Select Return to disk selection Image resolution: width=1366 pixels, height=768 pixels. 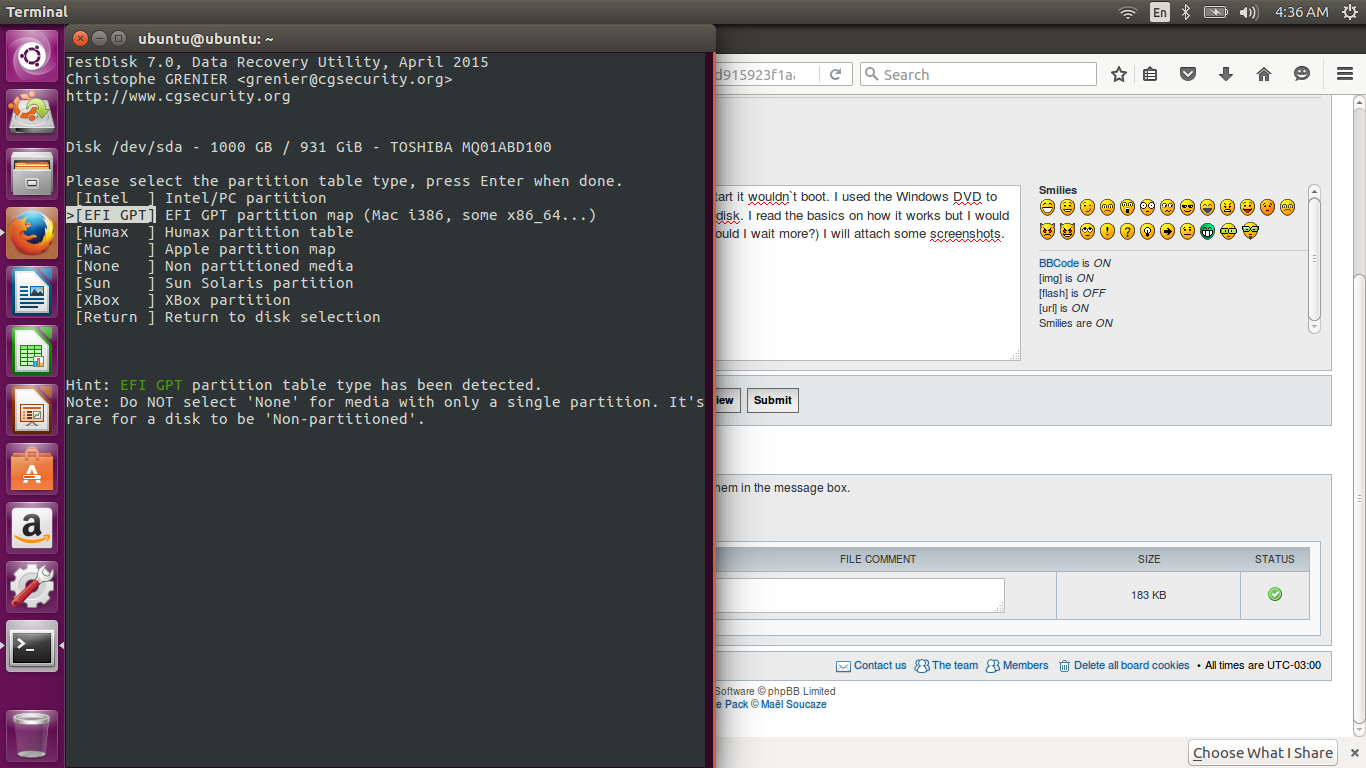pyautogui.click(x=228, y=317)
